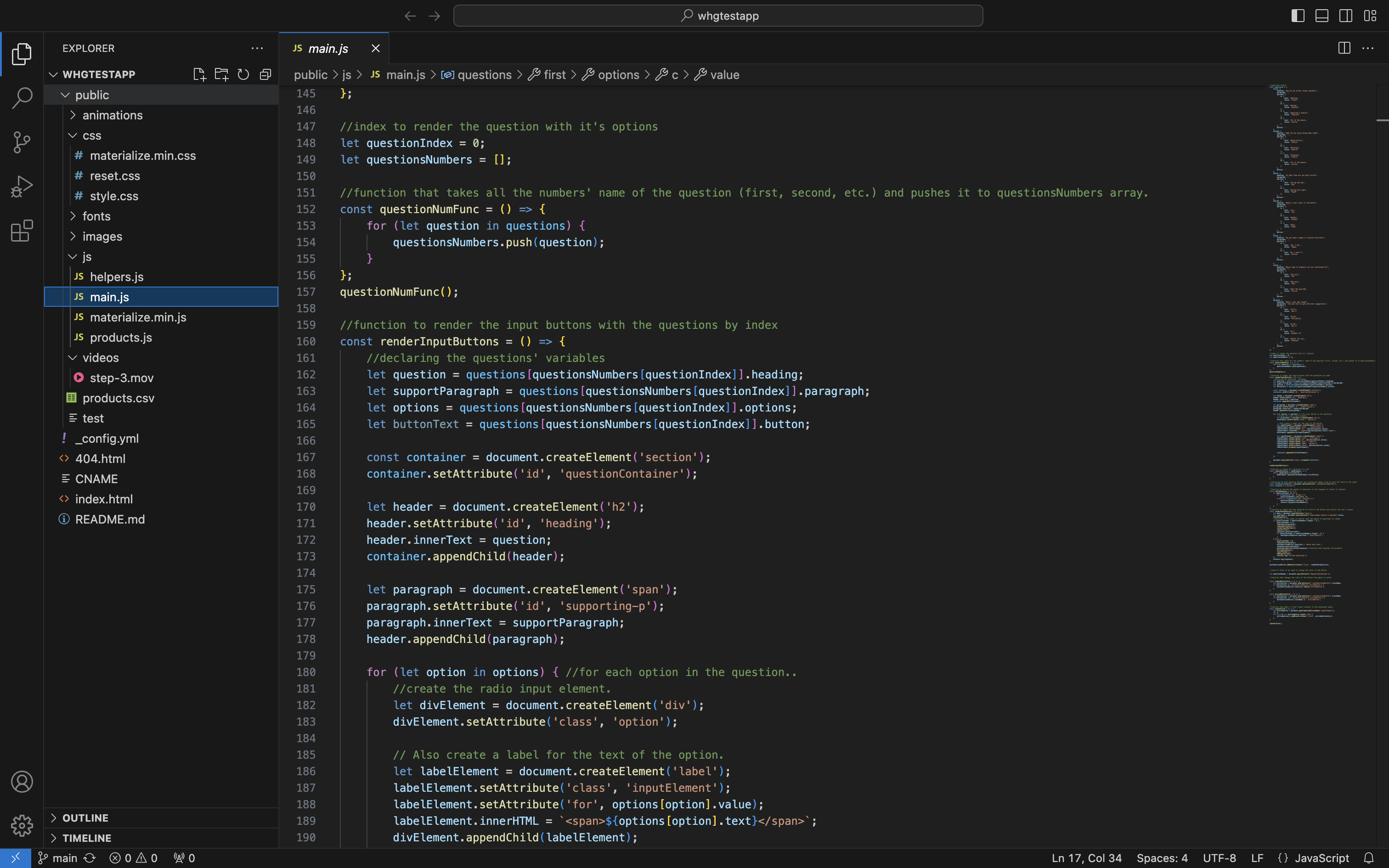Screen dimensions: 1389x868
Task: Toggle the secondary side bar
Action: pos(1346,16)
